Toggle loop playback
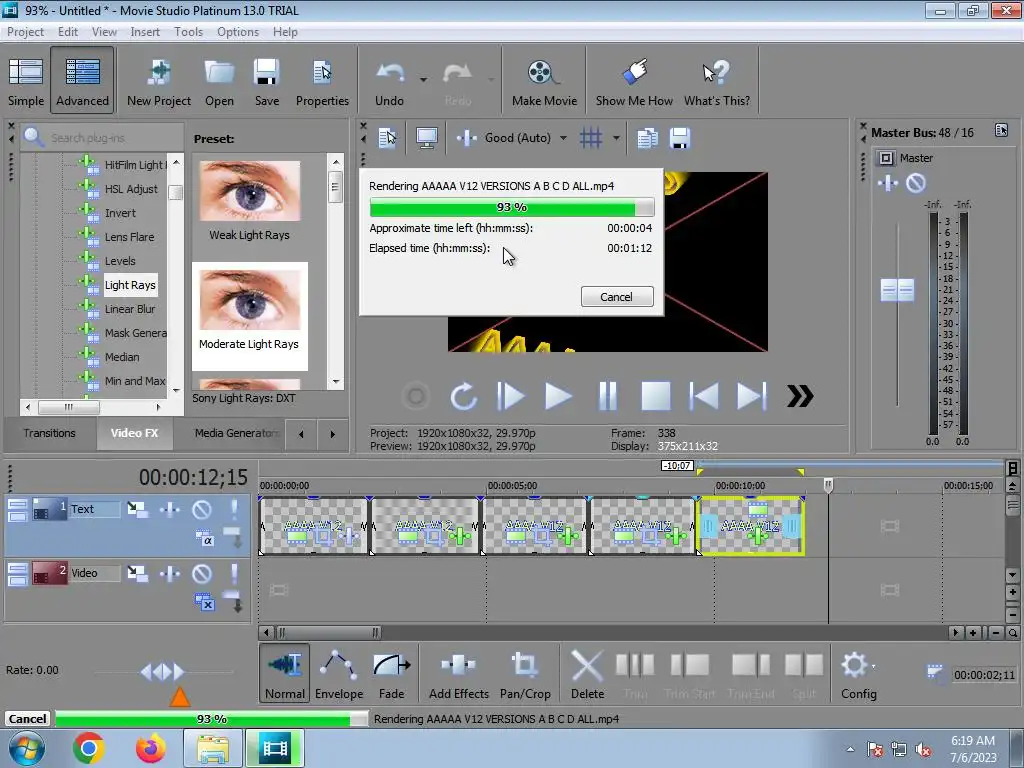 click(463, 396)
